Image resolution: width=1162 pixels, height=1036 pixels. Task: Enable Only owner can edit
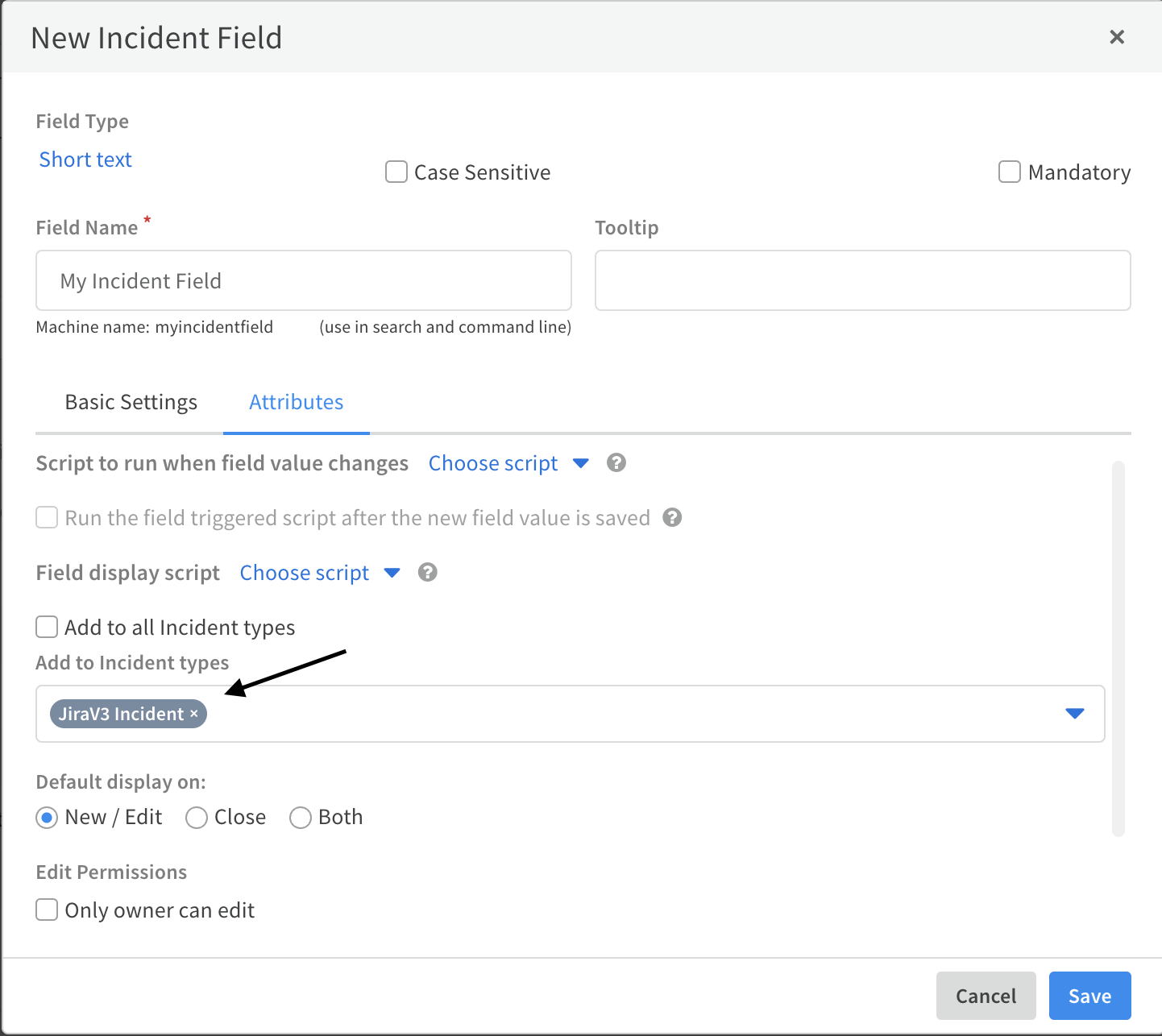coord(46,910)
